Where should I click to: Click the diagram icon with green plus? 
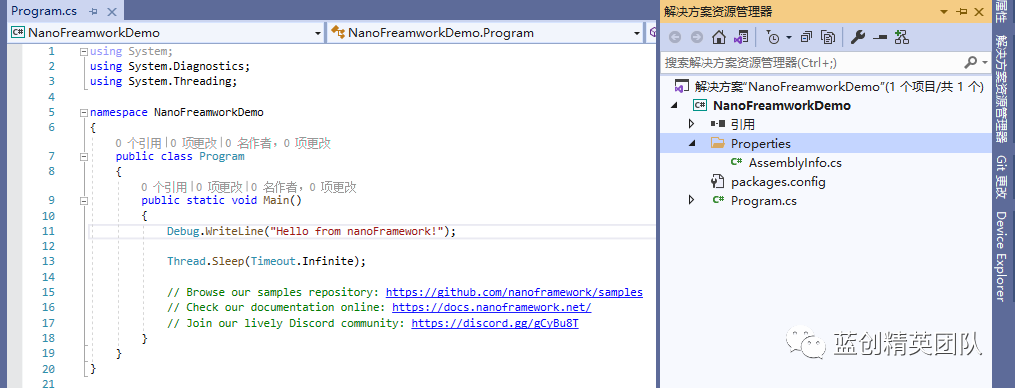[x=902, y=38]
